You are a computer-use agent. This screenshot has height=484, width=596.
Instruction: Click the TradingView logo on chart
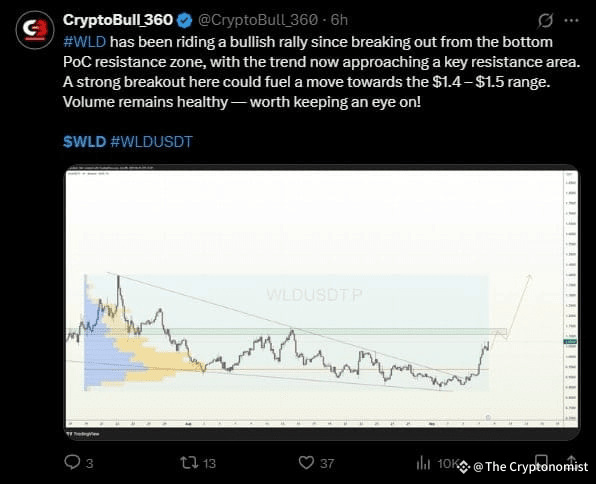coord(83,434)
